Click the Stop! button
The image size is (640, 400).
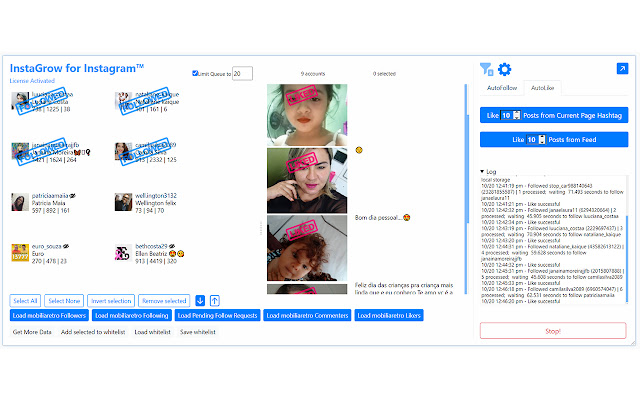553,331
